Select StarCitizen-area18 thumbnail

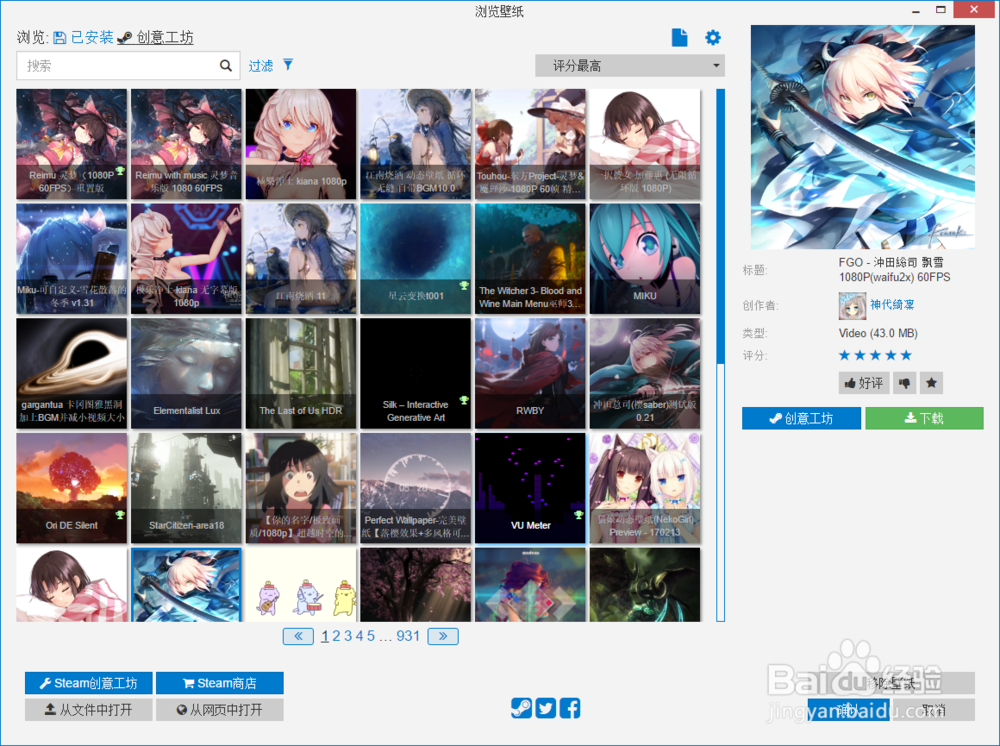[186, 488]
